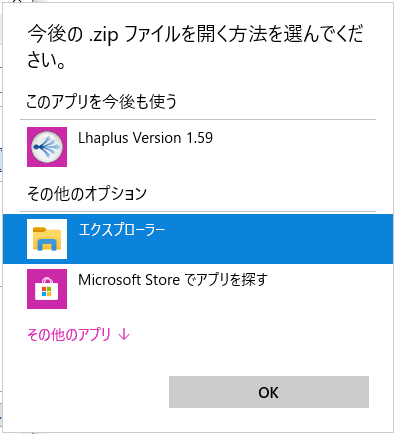
Task: Click the colored Windows logo on Store icon
Action: click(x=47, y=292)
